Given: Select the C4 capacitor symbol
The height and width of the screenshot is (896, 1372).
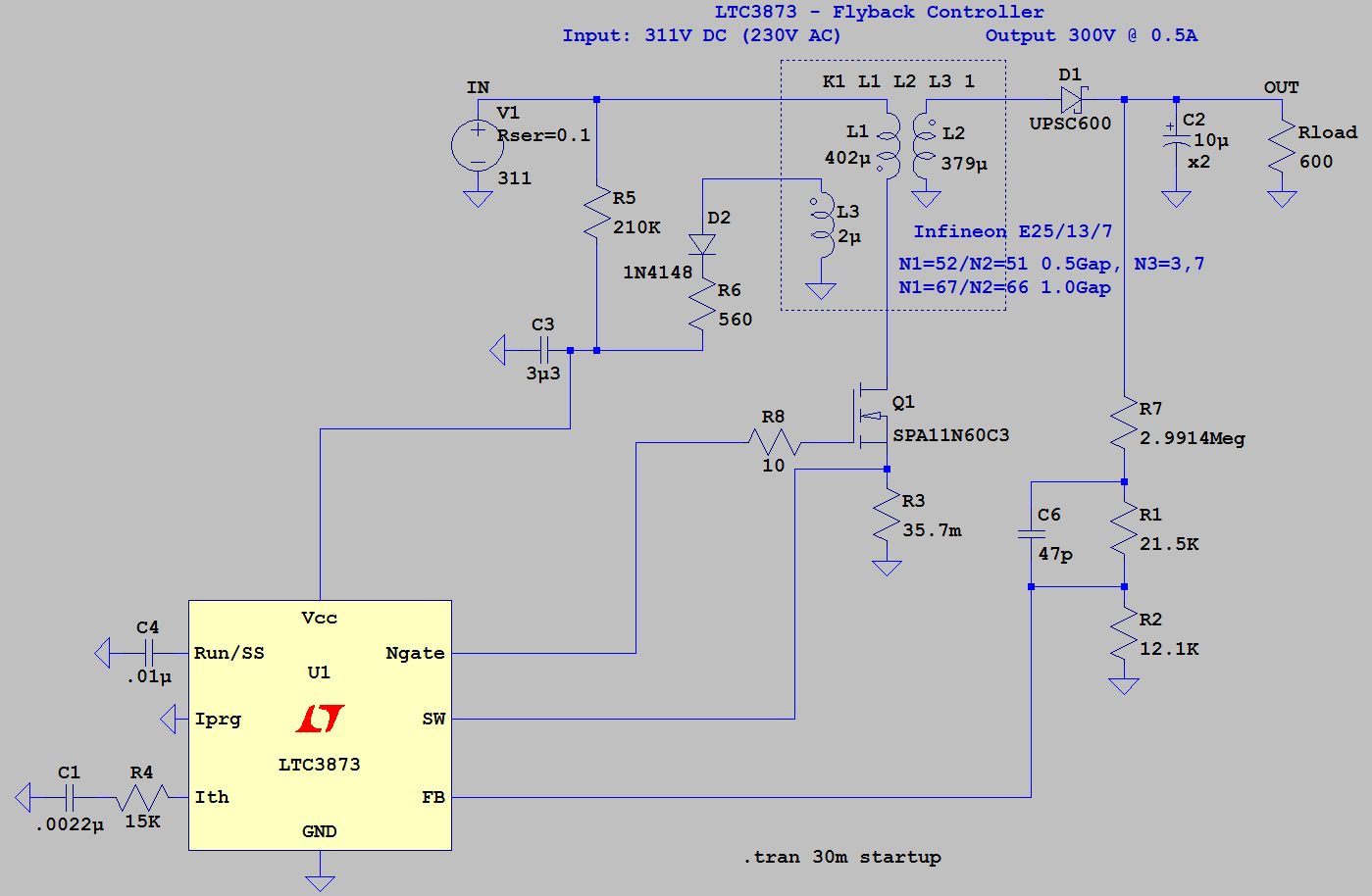Looking at the screenshot, I should (x=148, y=653).
